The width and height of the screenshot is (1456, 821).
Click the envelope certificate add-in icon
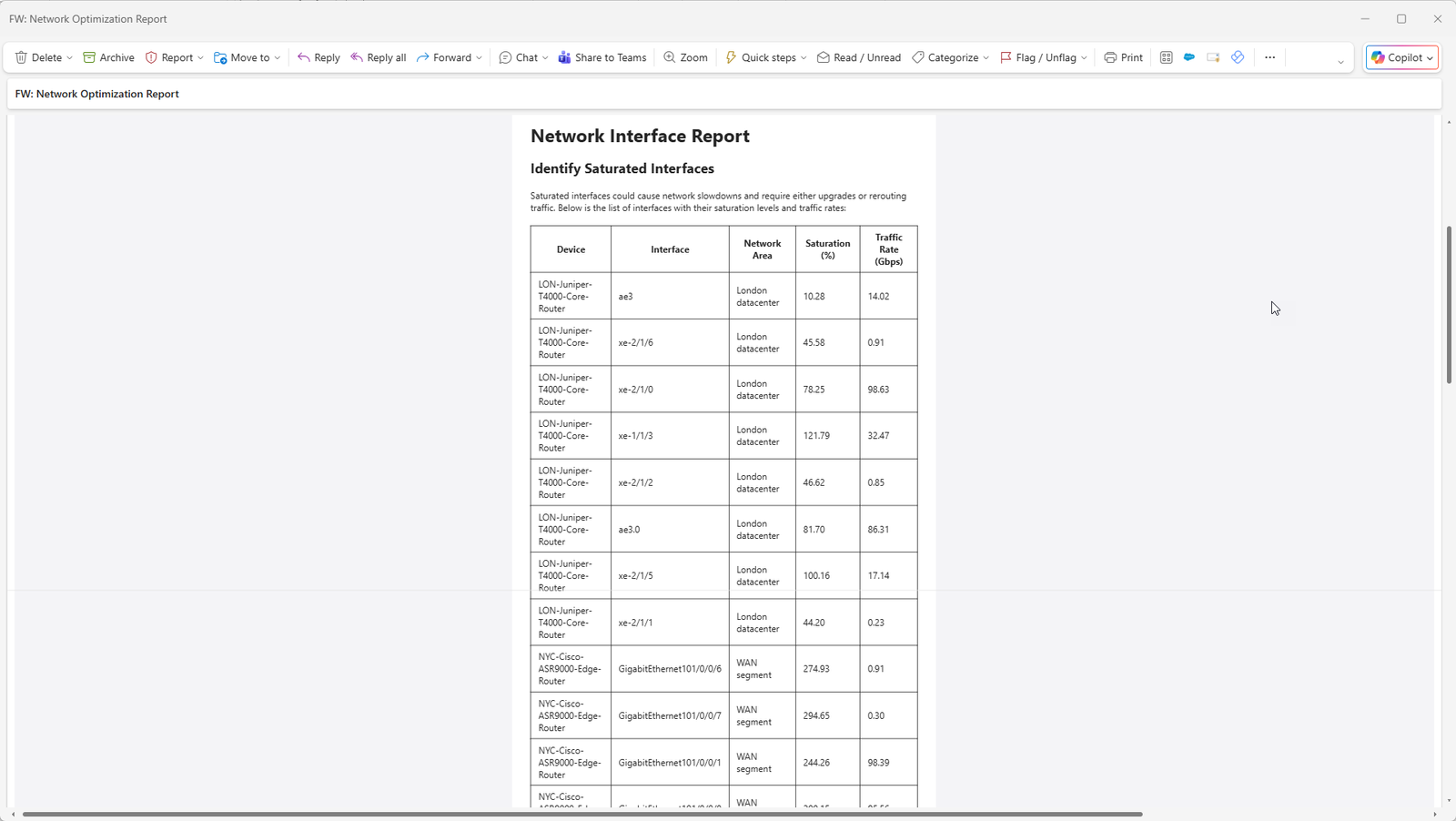1213,57
